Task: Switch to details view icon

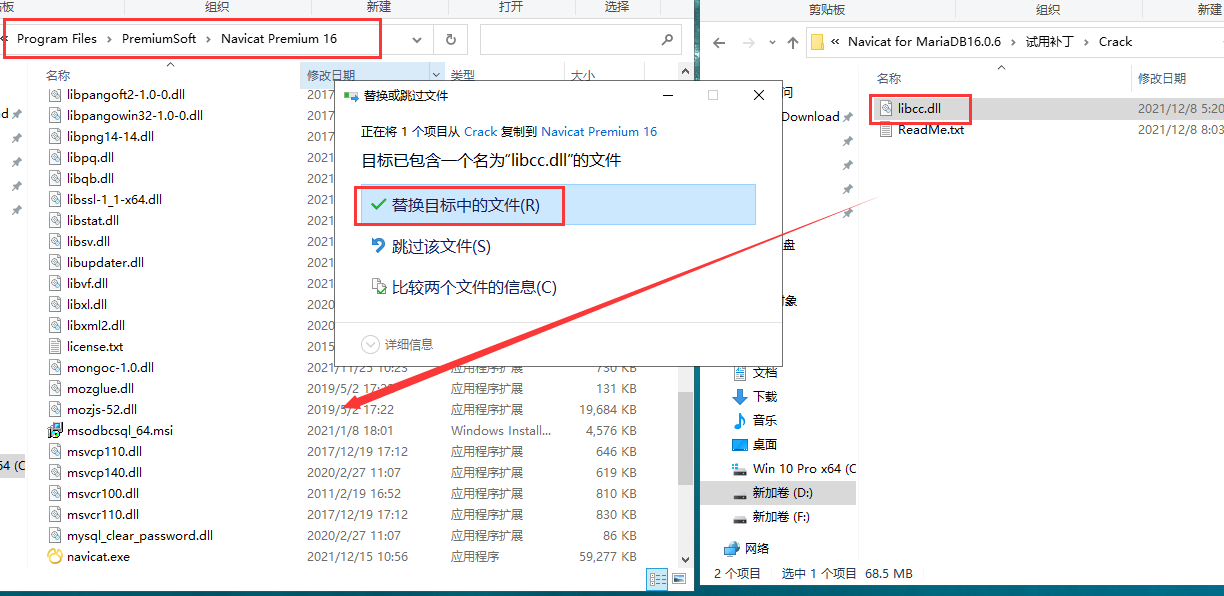Action: click(x=658, y=578)
